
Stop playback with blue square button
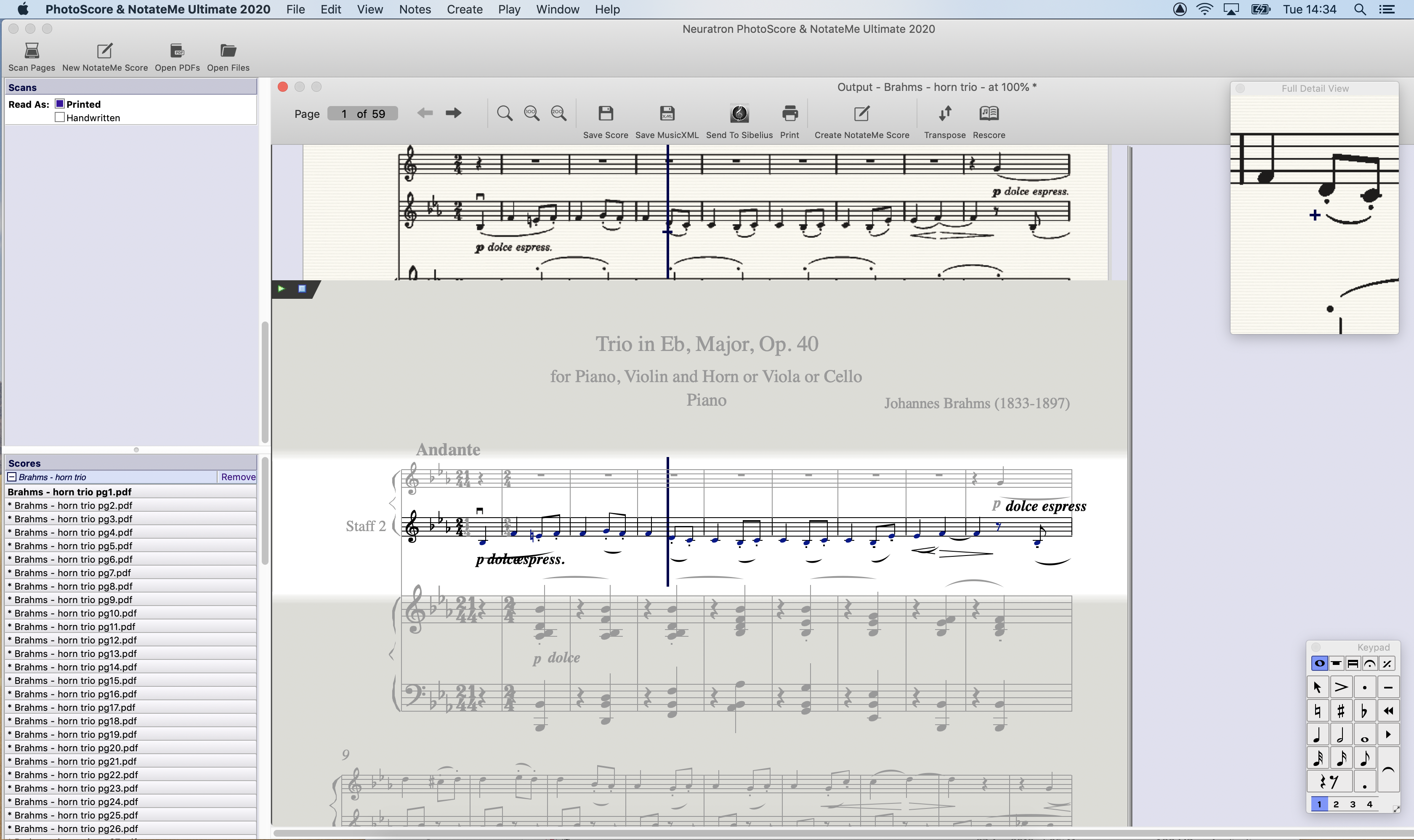point(302,289)
